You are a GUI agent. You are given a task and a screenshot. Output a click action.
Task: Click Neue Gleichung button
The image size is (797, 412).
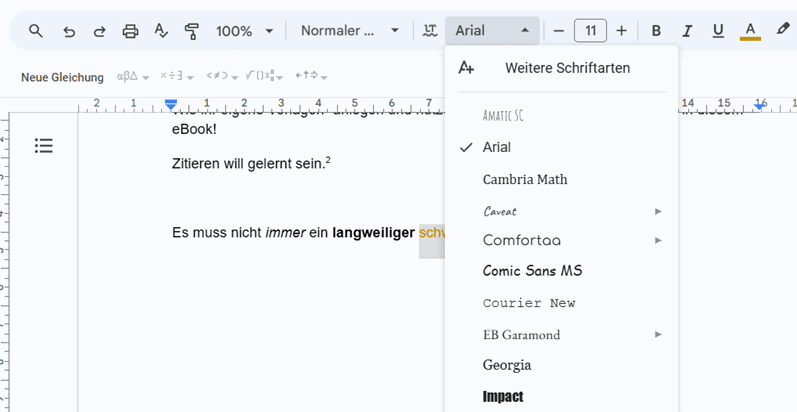coord(62,77)
